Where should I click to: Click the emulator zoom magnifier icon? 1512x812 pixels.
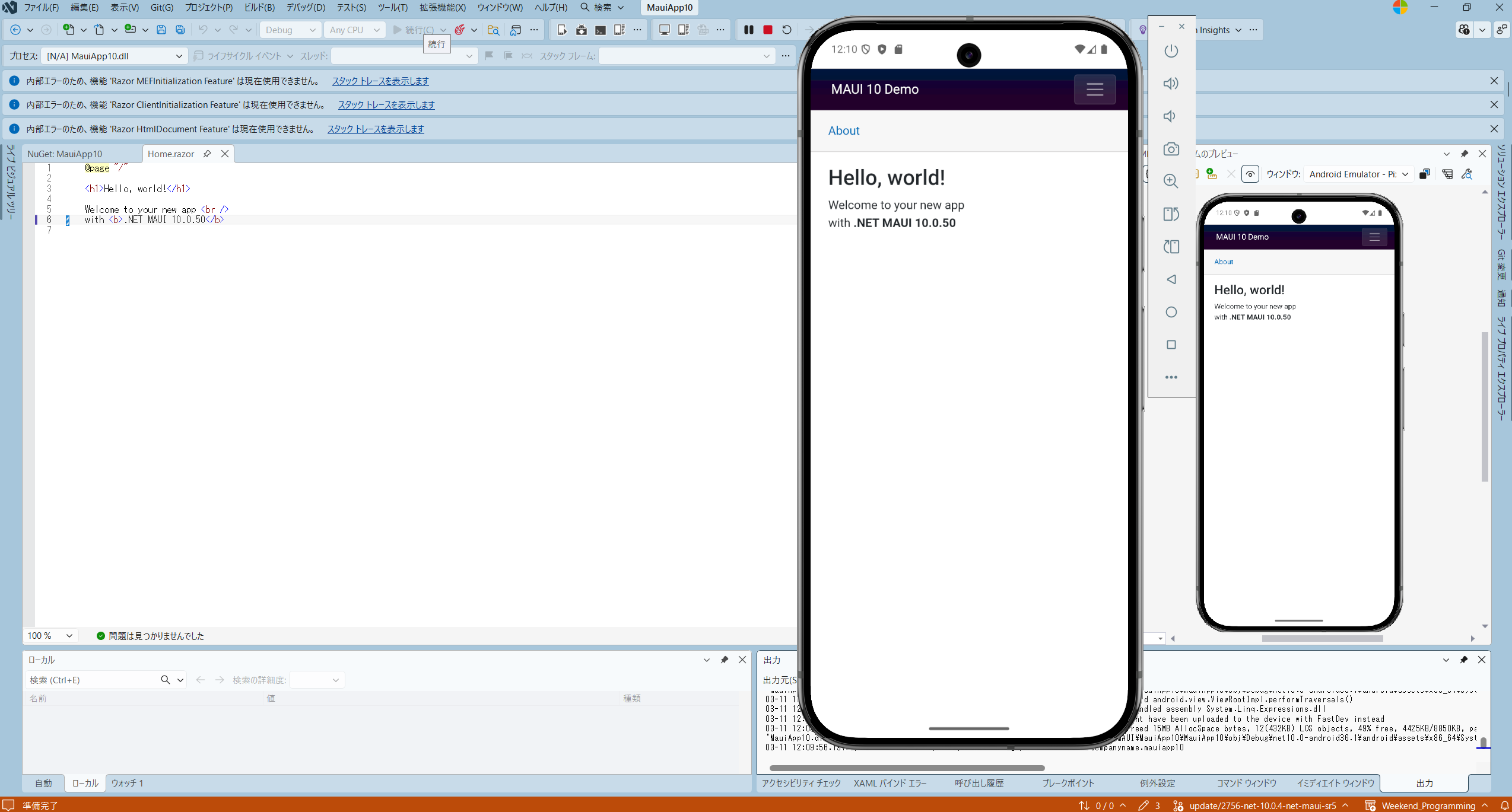click(x=1171, y=181)
